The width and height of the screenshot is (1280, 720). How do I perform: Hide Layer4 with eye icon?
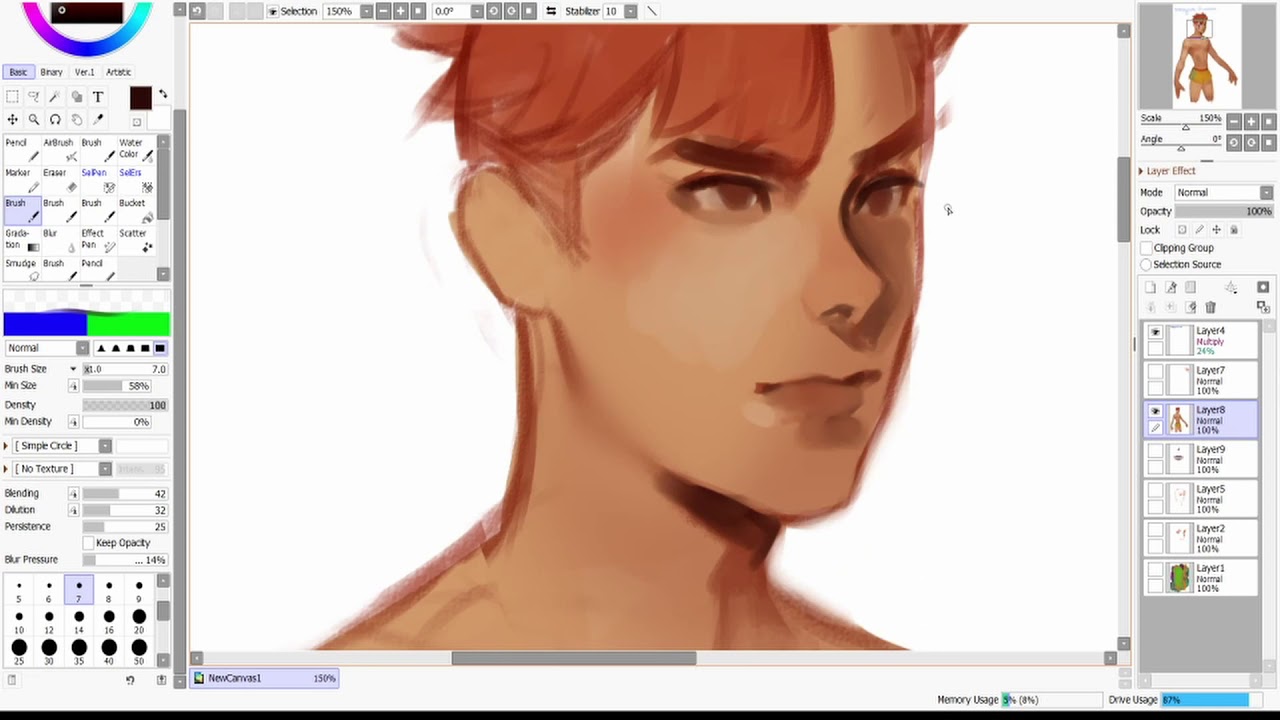point(1155,333)
